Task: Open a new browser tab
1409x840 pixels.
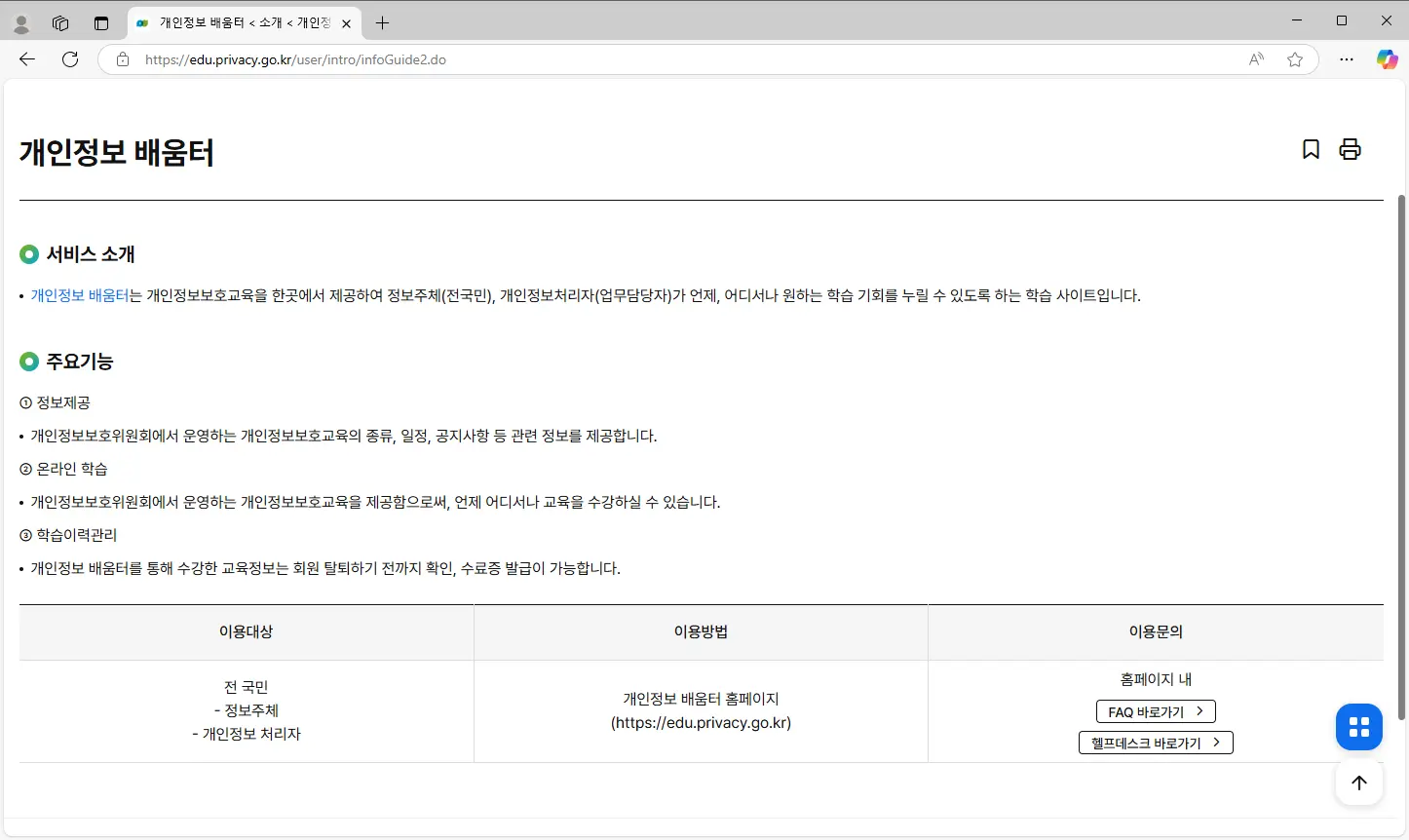Action: pos(381,22)
